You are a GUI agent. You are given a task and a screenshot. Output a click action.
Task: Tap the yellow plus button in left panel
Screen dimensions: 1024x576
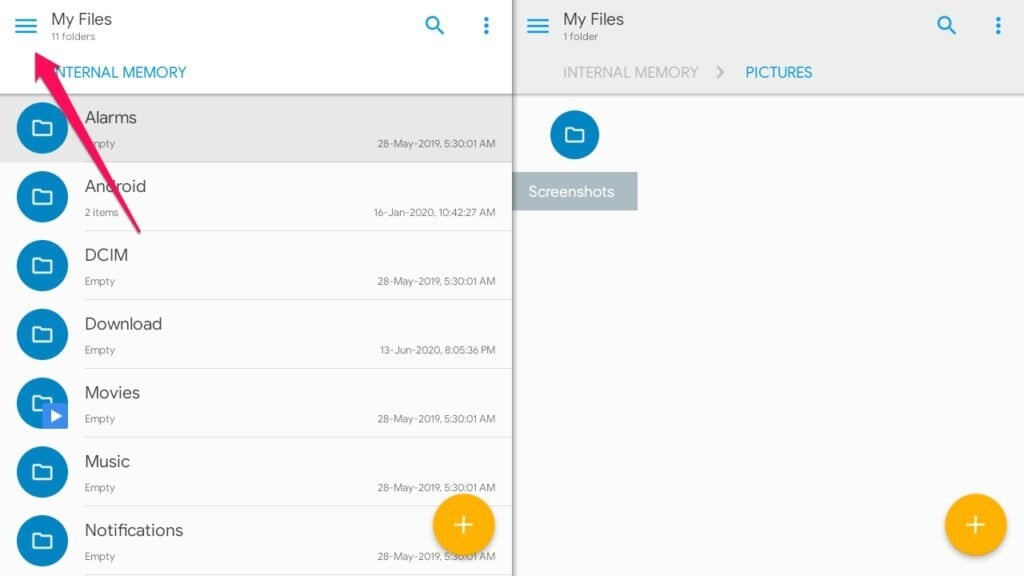point(464,524)
